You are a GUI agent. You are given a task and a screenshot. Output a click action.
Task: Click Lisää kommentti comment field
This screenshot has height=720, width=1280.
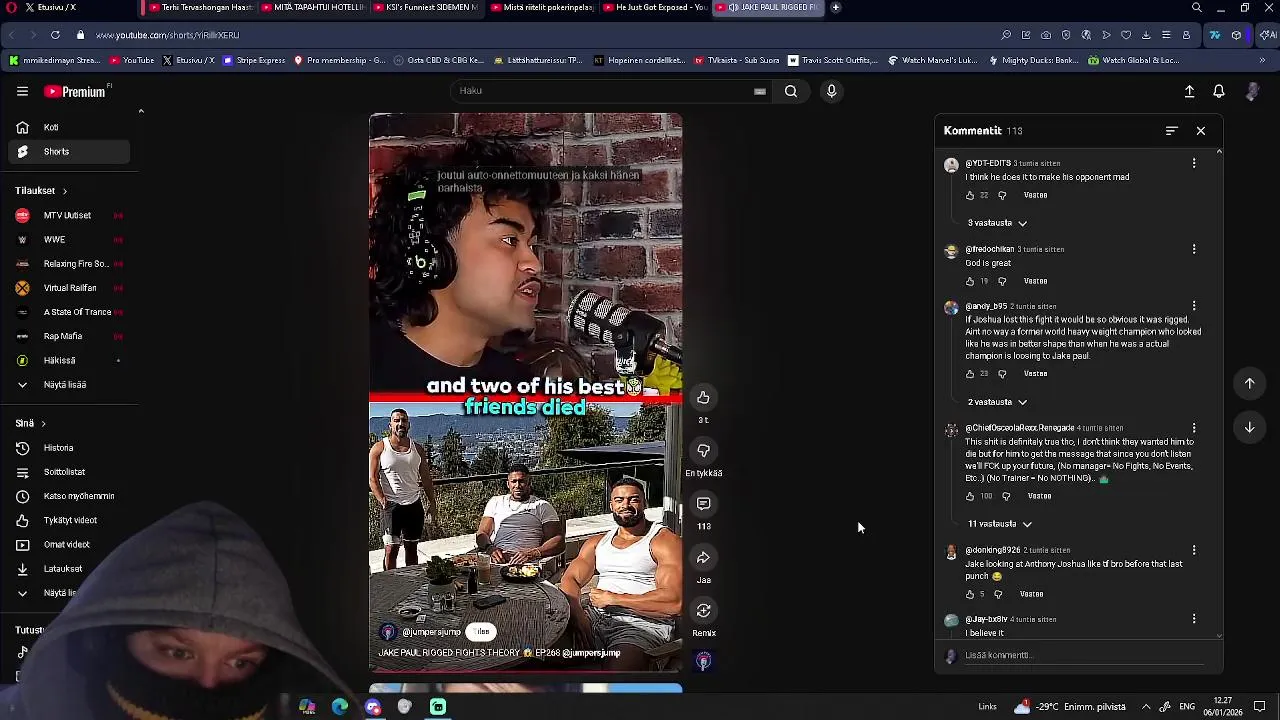[1085, 656]
